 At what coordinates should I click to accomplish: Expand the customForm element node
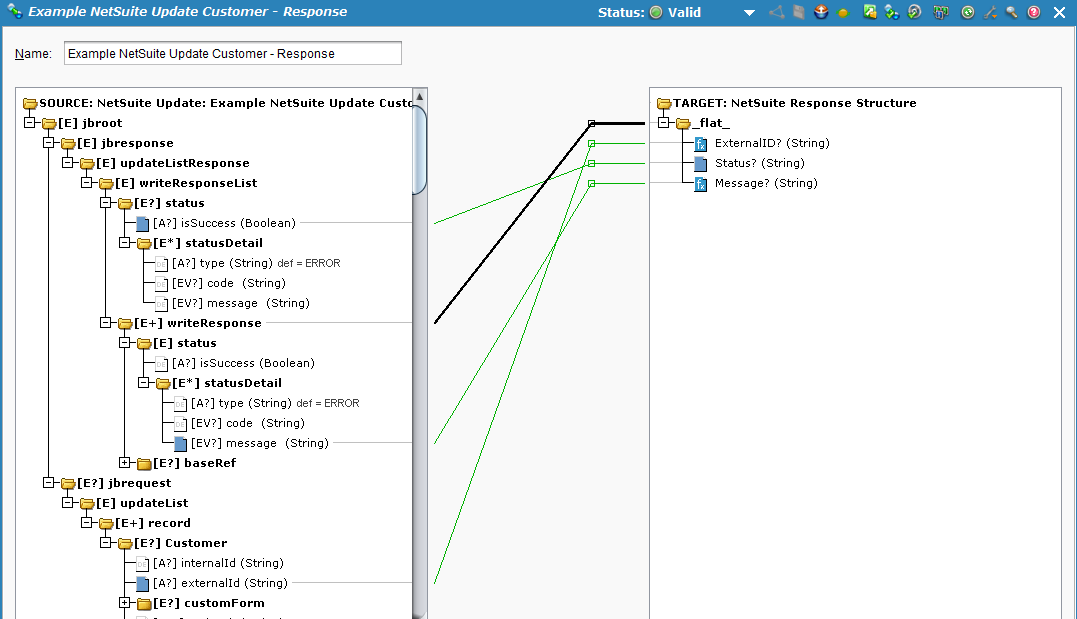[x=124, y=603]
